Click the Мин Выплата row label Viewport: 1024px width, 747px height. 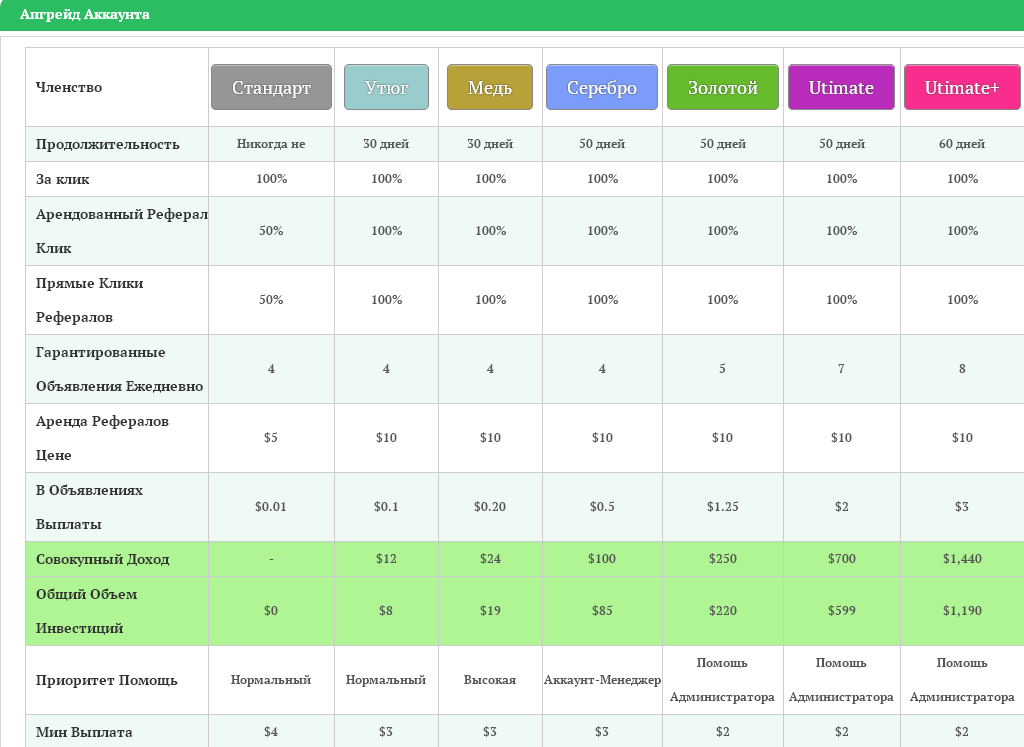[84, 732]
